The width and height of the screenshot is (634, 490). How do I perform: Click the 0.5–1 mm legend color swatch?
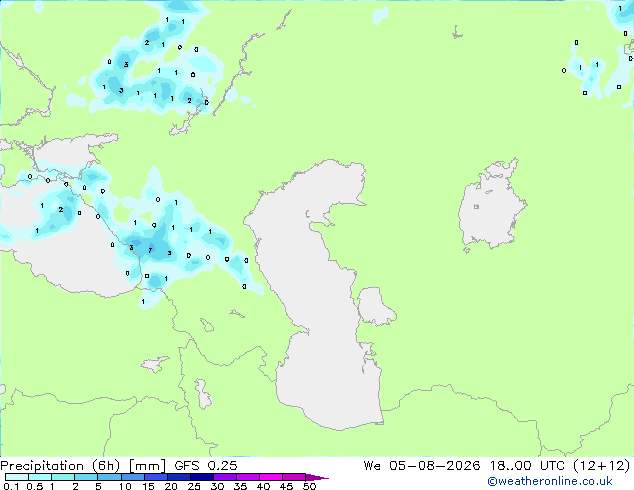[40, 477]
